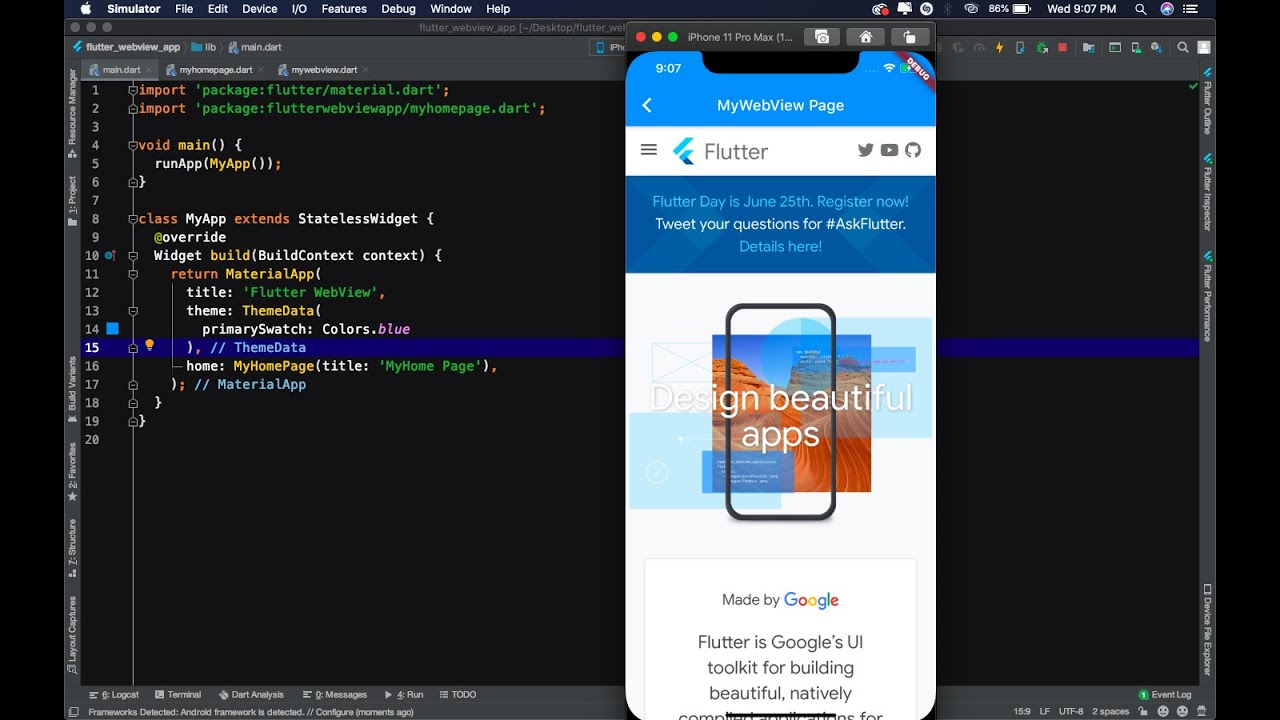Open the LF line separator selector
Screen dimensions: 1280x720
(1044, 712)
